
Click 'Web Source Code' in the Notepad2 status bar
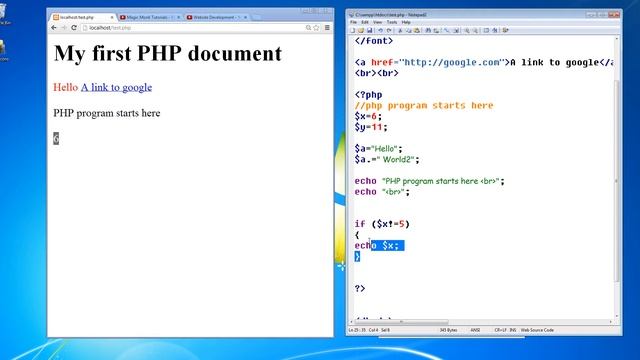click(x=537, y=330)
